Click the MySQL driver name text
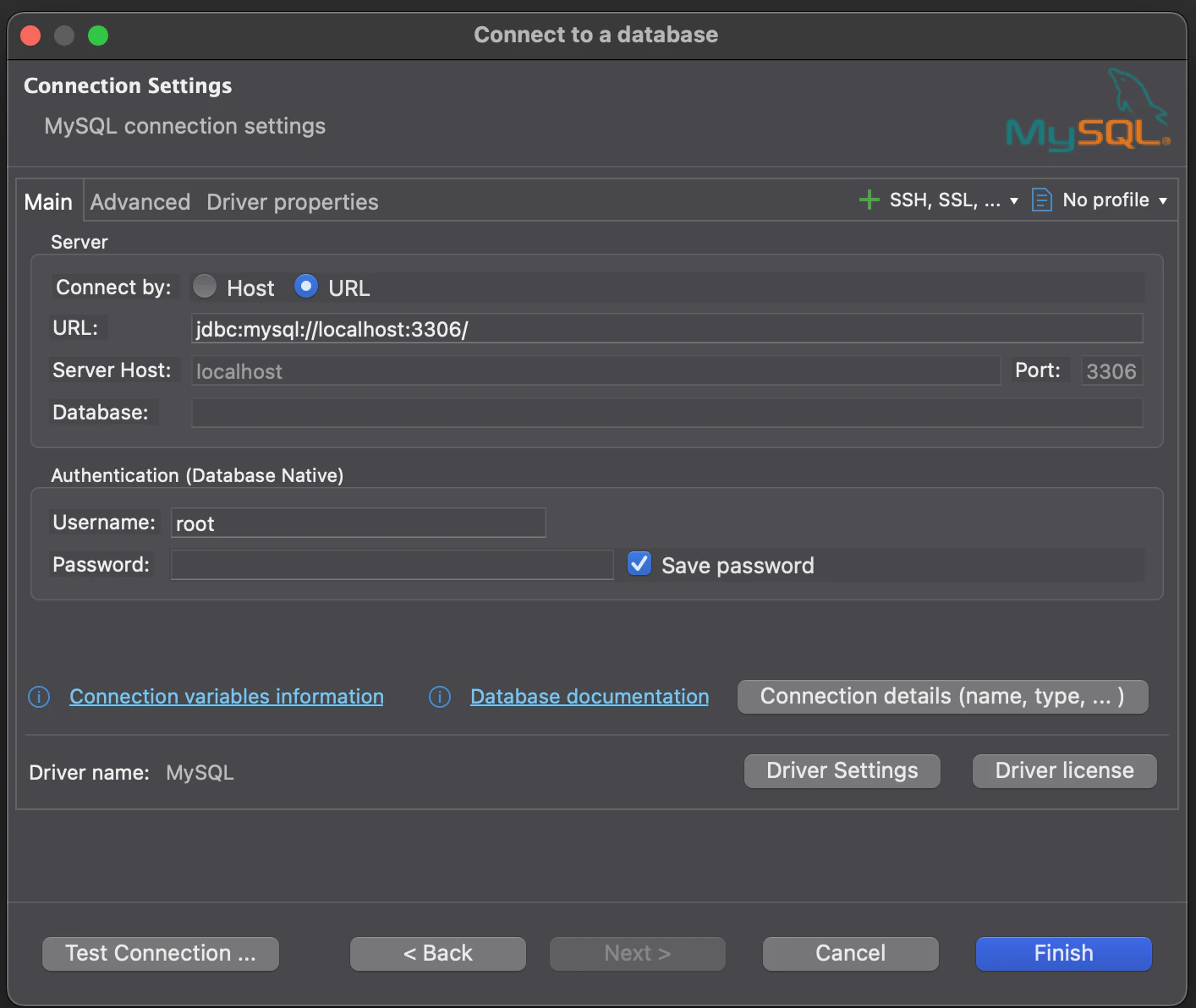1196x1008 pixels. coord(200,773)
